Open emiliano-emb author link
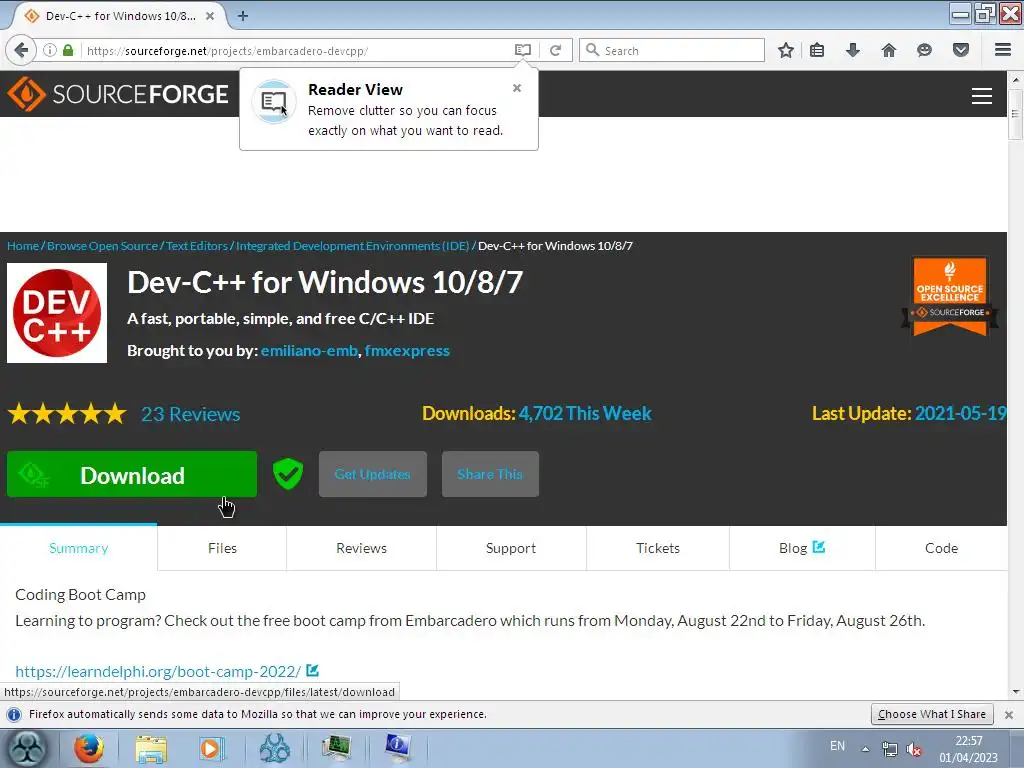The height and width of the screenshot is (768, 1024). point(309,351)
